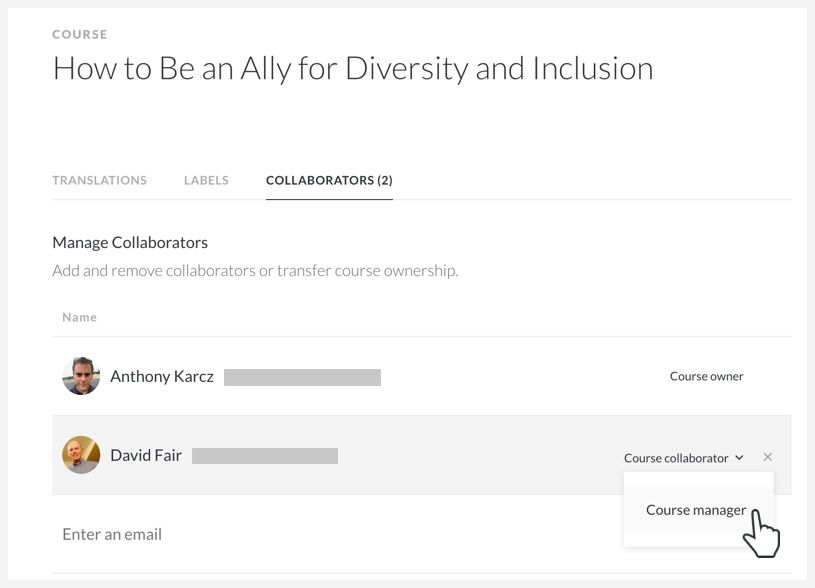This screenshot has width=815, height=588.
Task: Switch to the Translations tab
Action: [99, 180]
